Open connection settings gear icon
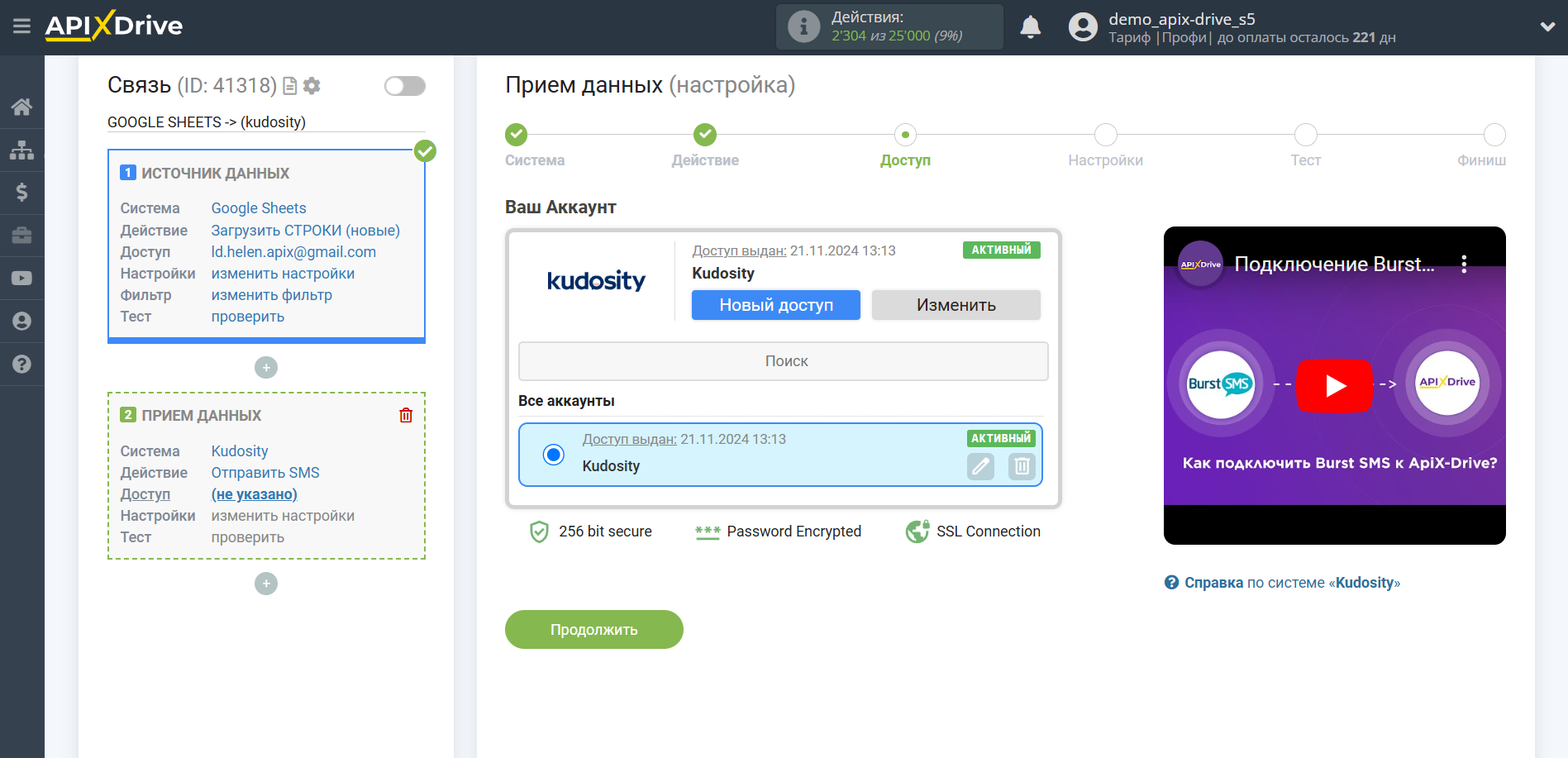1568x758 pixels. (312, 86)
